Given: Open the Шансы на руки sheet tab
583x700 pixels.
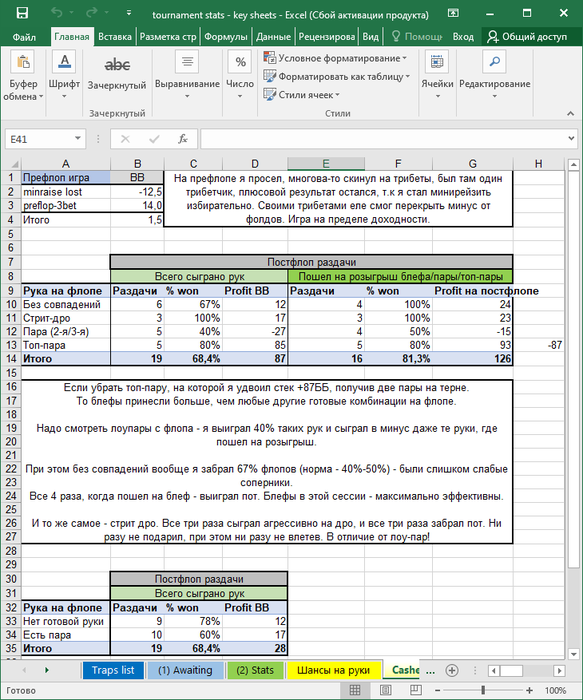Looking at the screenshot, I should (x=333, y=670).
